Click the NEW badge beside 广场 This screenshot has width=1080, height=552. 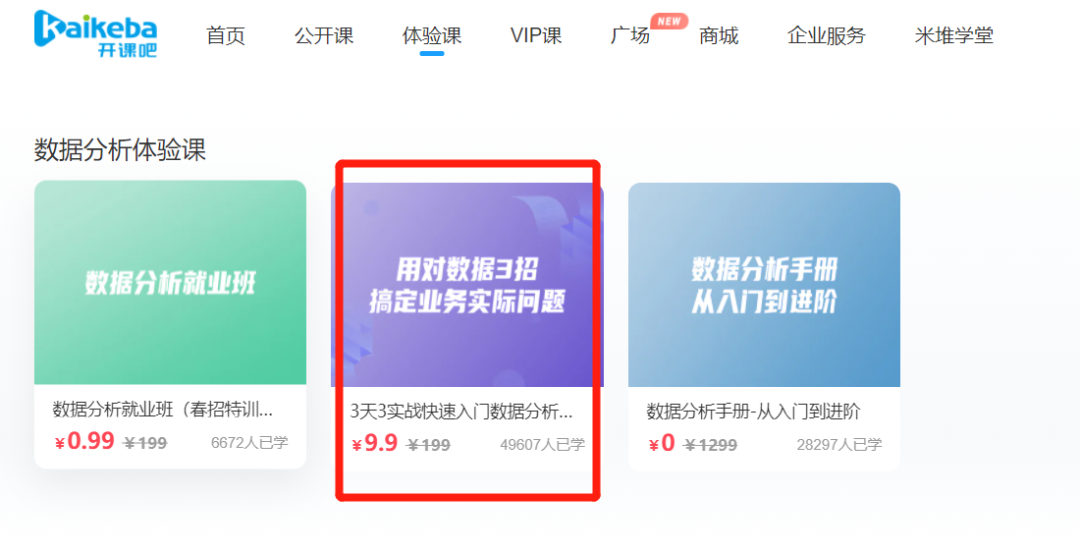pos(669,21)
